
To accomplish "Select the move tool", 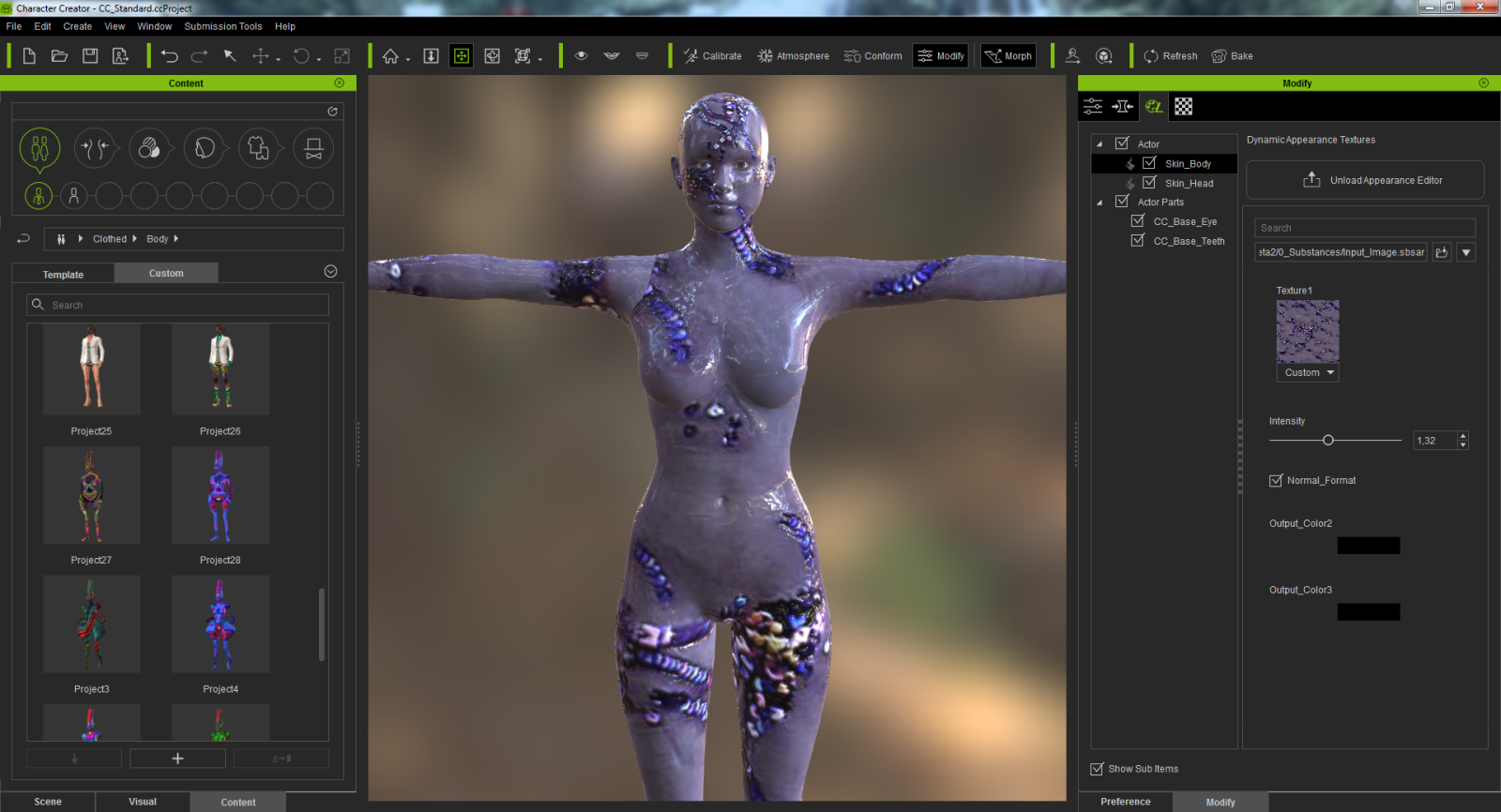I will pos(261,56).
